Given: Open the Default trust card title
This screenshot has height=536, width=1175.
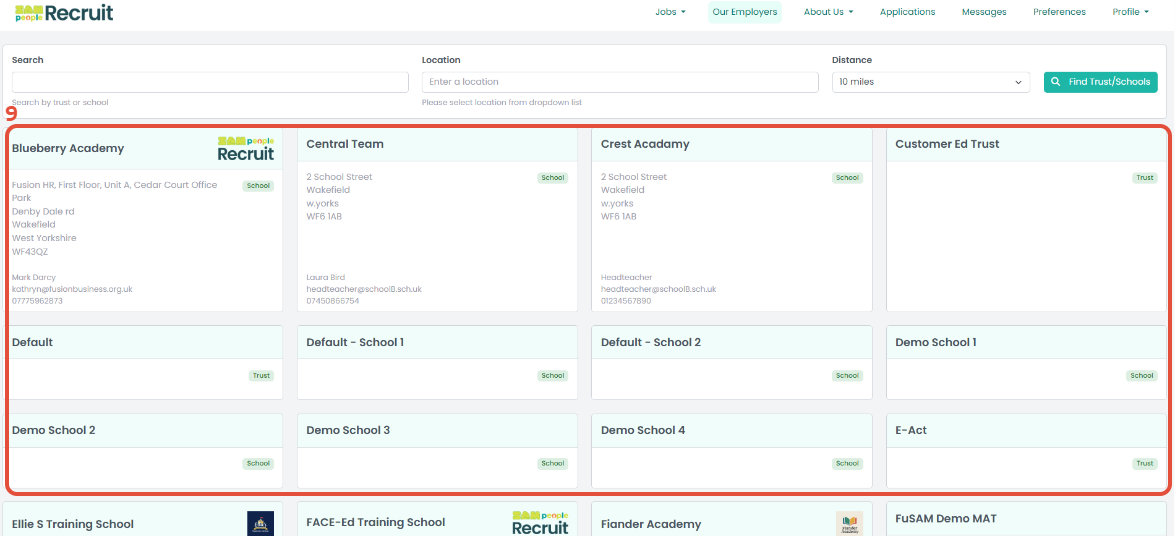Looking at the screenshot, I should click(x=33, y=342).
